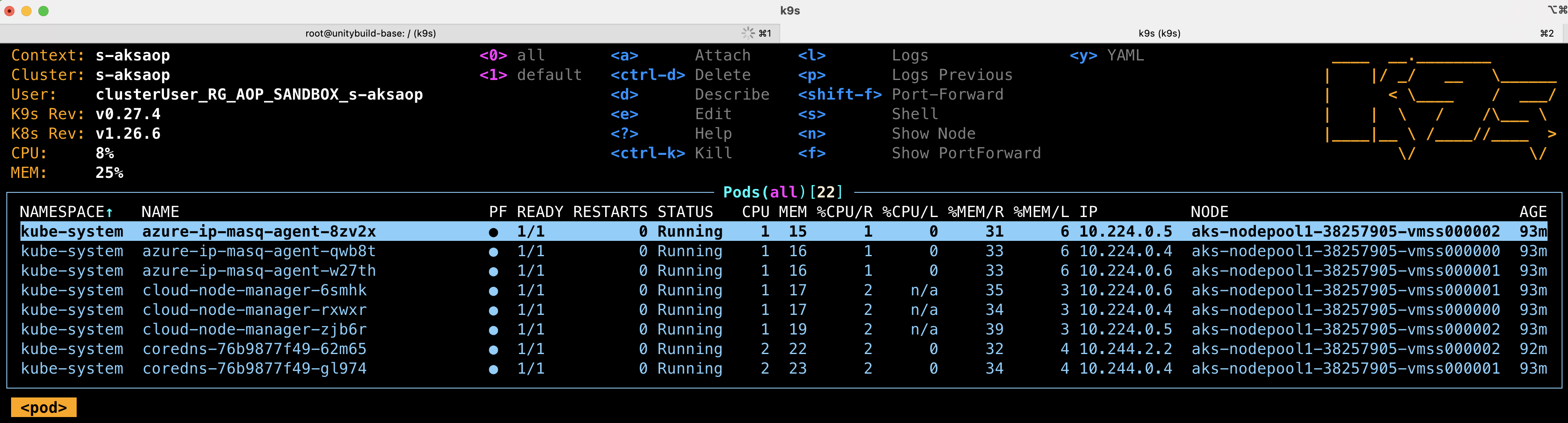Select the cloud-node-manager-zjb6r pod name
This screenshot has width=1568, height=423.
254,329
